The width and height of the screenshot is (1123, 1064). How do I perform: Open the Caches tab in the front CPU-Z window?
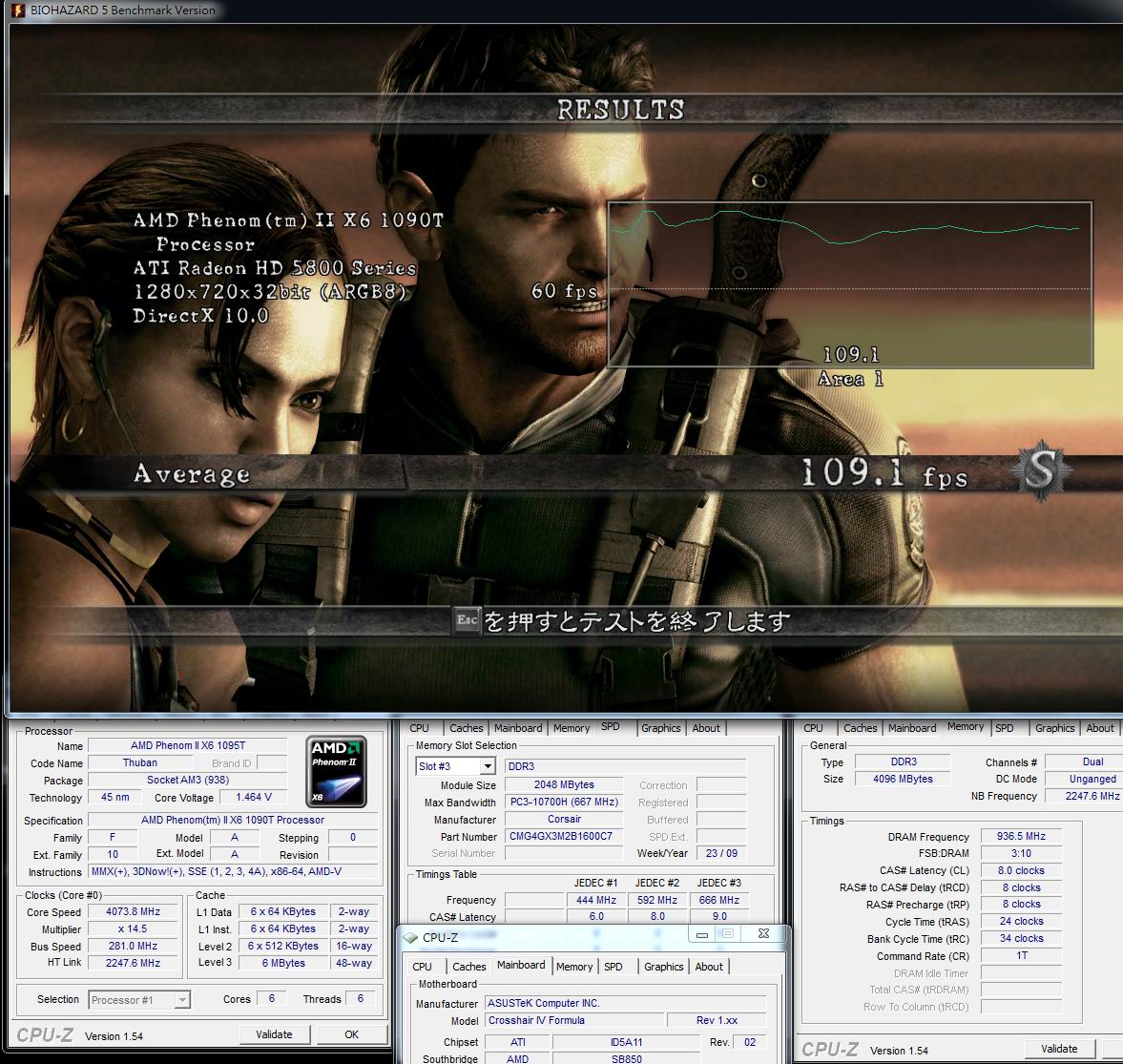tap(469, 967)
